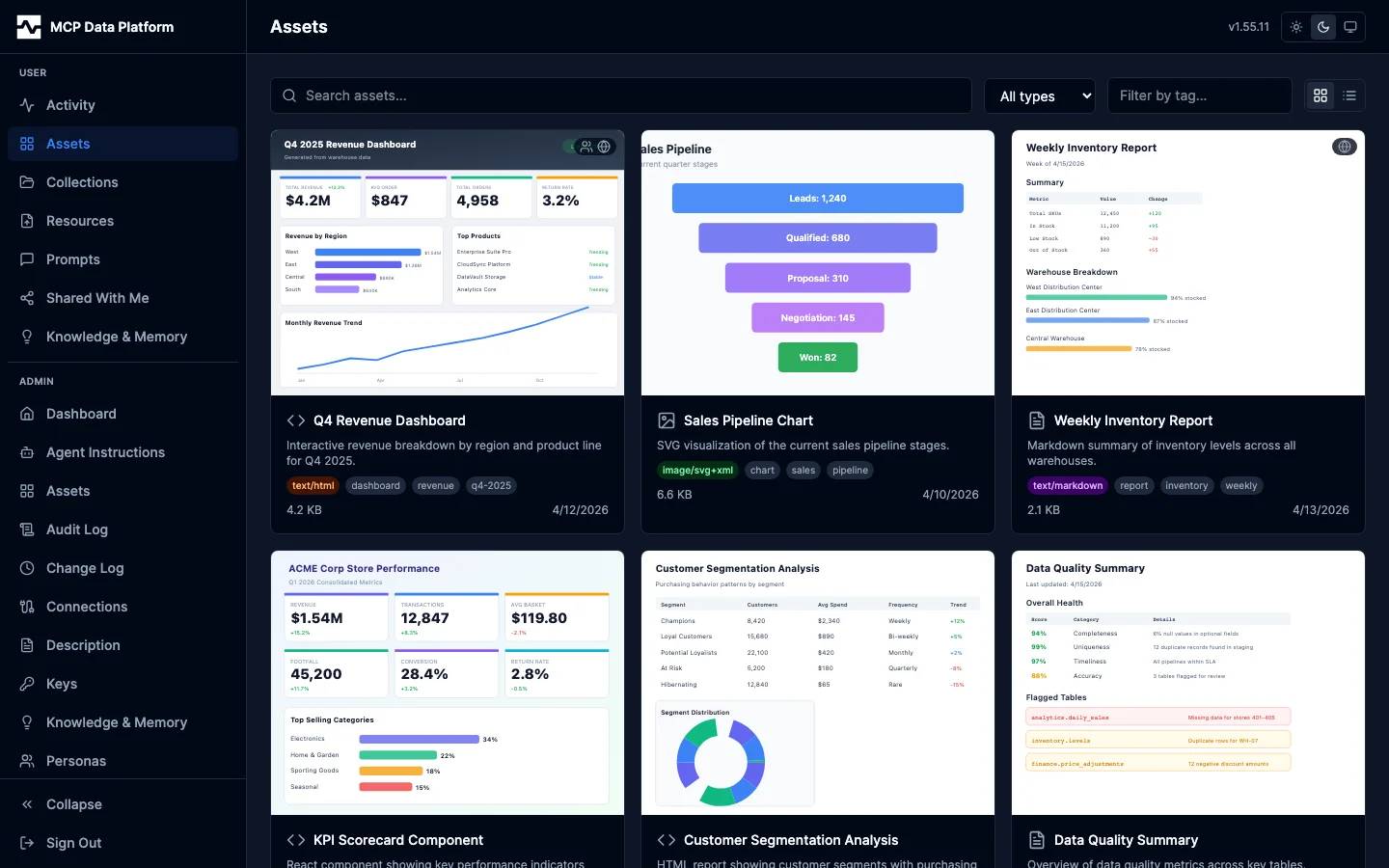The height and width of the screenshot is (868, 1389).
Task: Open the All types dropdown
Action: (1040, 95)
